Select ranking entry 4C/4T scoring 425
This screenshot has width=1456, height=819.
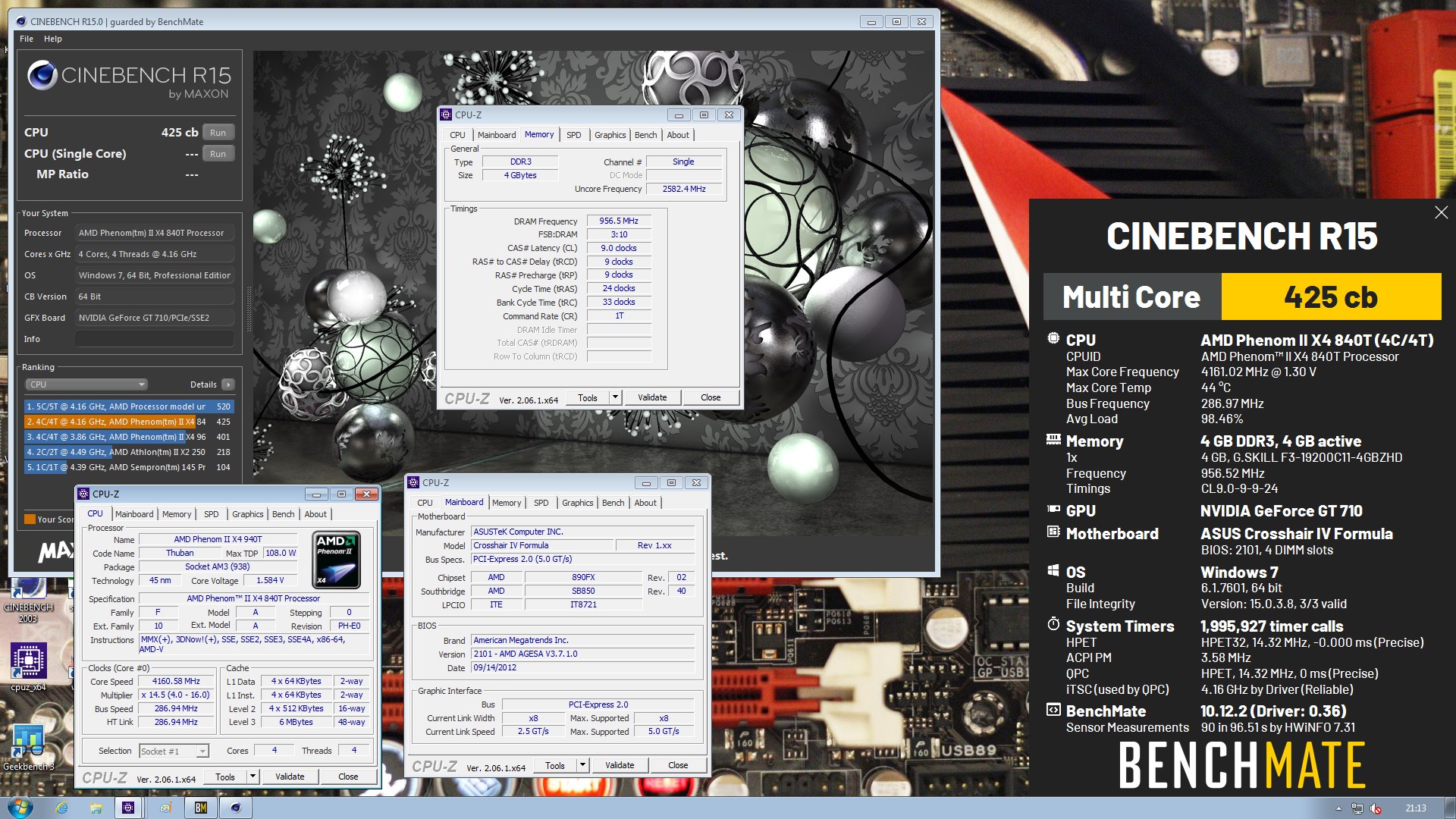pos(129,422)
